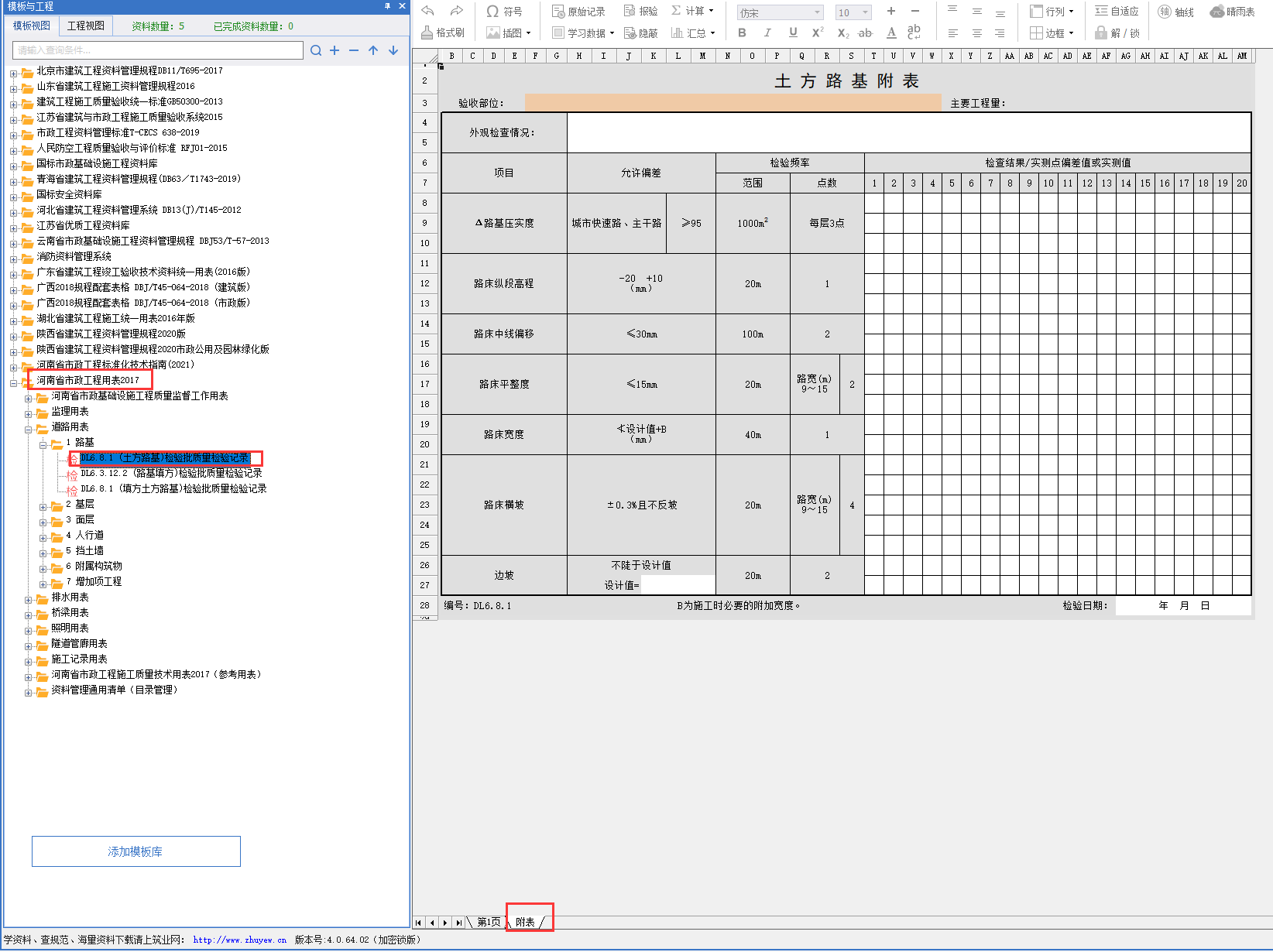Align text left
This screenshot has height=952, width=1273.
coord(953,33)
